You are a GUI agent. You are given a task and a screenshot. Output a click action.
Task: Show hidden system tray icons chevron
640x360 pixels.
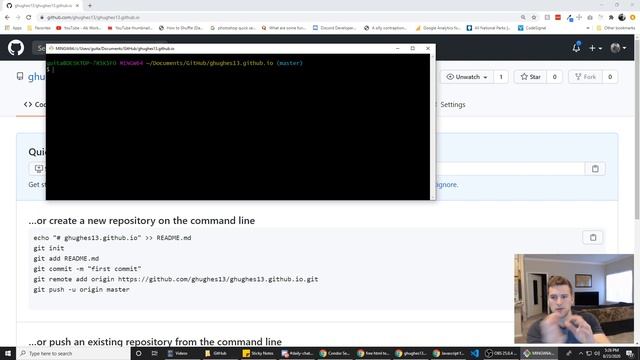[x=580, y=353]
